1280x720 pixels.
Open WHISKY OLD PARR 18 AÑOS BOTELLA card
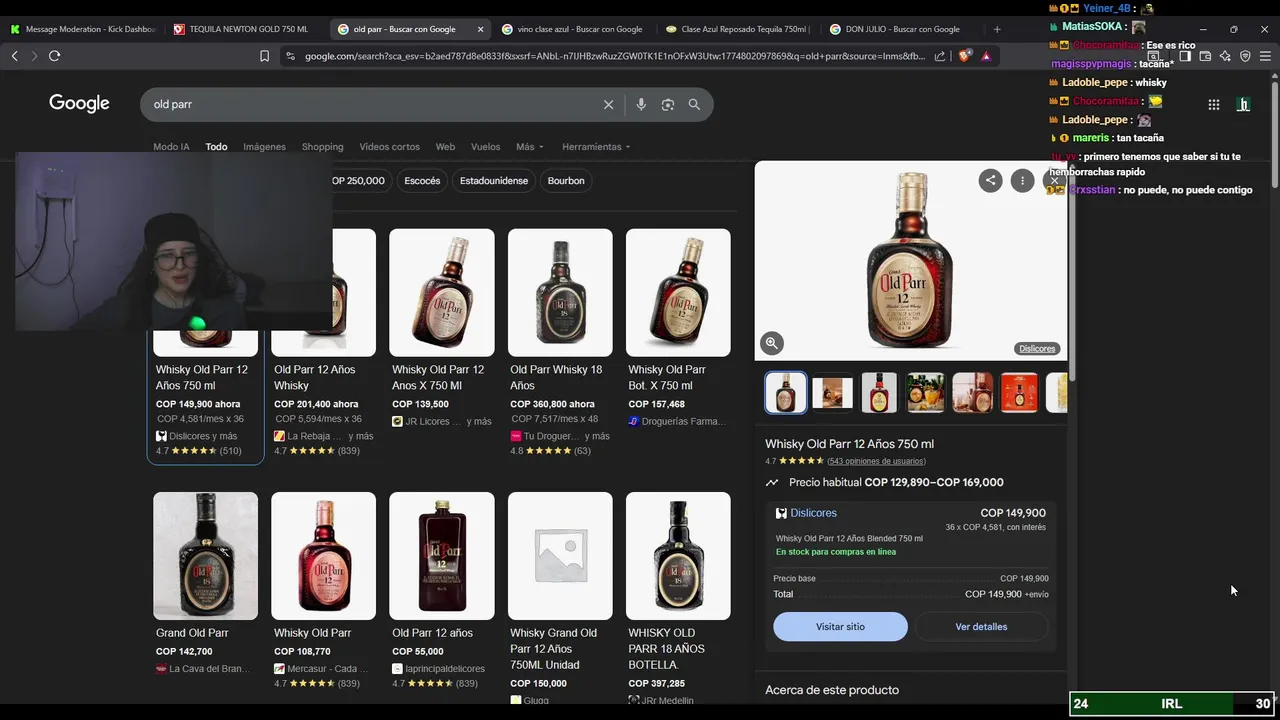click(678, 598)
